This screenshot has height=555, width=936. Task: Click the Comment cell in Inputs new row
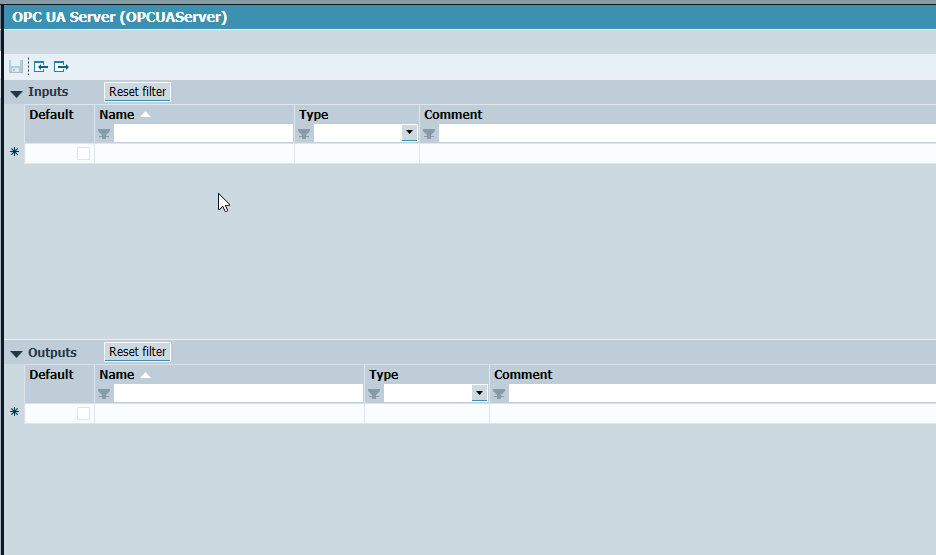678,153
